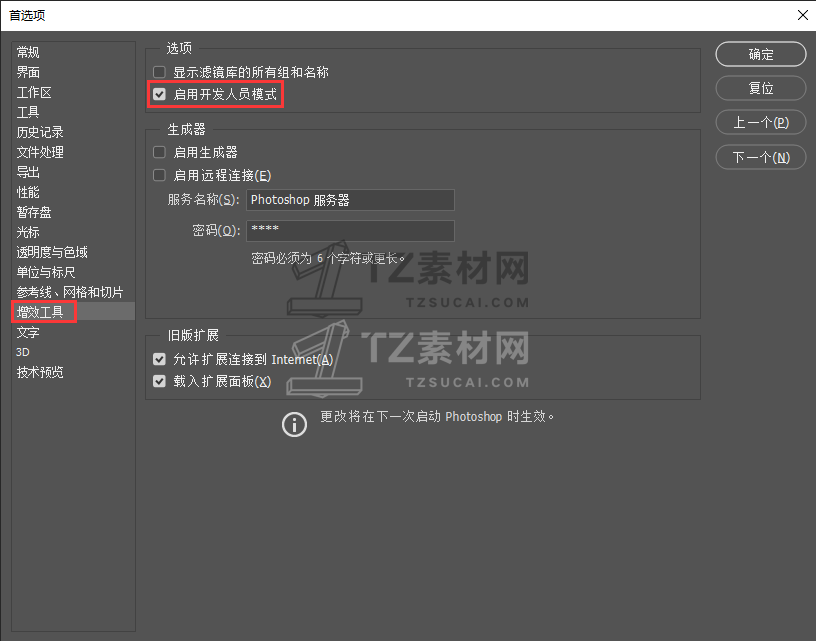
Task: Close the 首选项 dialog
Action: pos(803,15)
